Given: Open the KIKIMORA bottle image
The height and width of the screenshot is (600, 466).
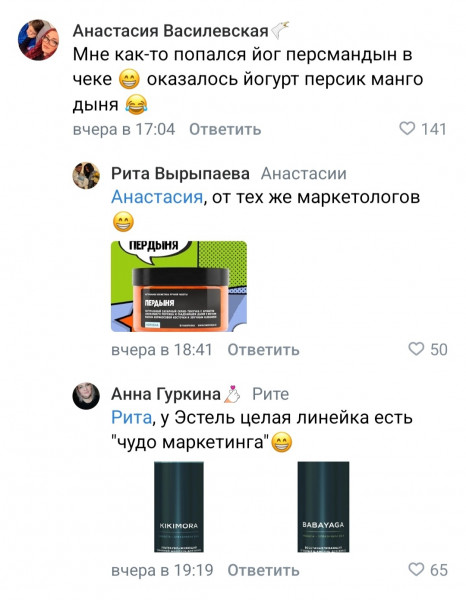Looking at the screenshot, I should (179, 507).
